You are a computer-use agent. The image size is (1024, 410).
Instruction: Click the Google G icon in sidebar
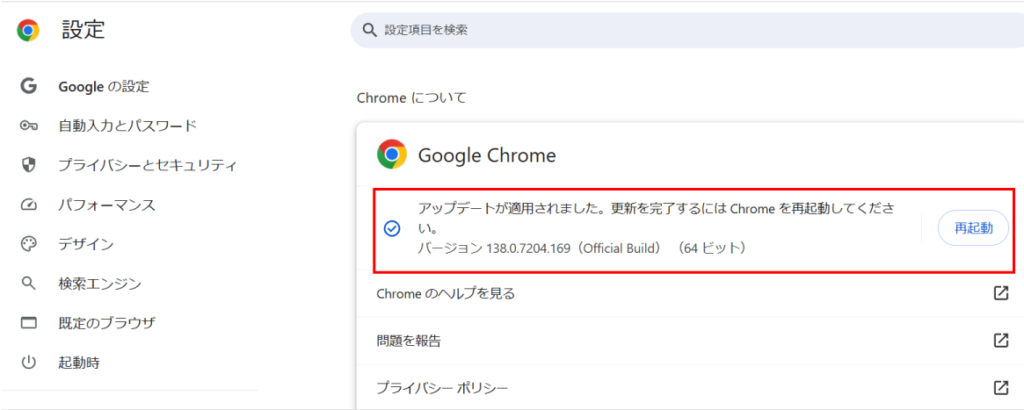(x=29, y=86)
